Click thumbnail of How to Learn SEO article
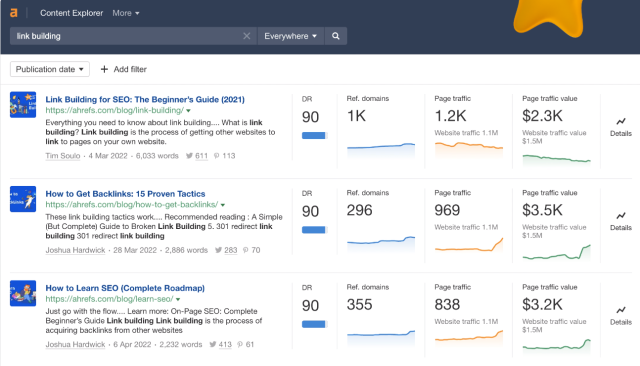 [x=23, y=293]
